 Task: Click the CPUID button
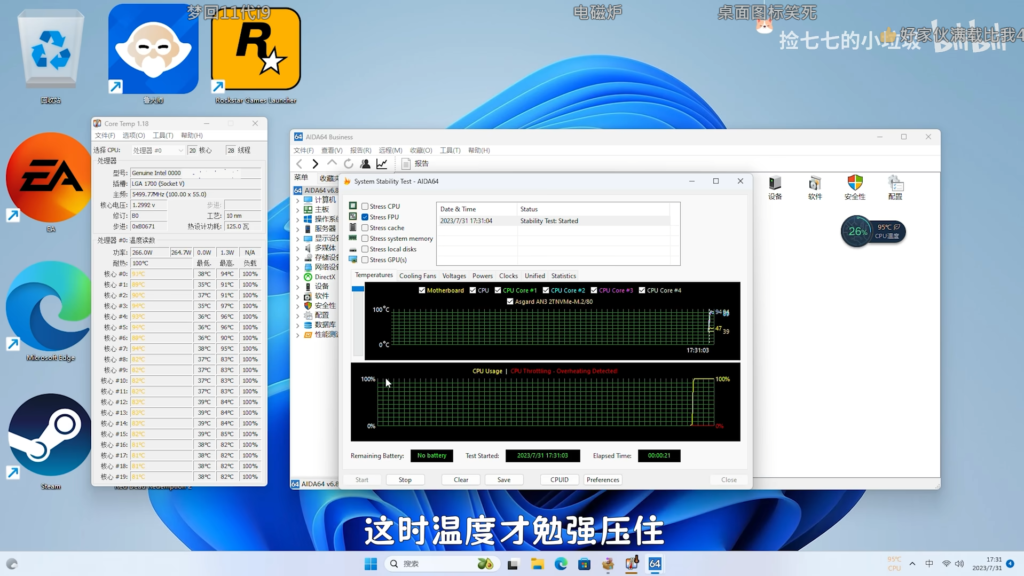(560, 480)
